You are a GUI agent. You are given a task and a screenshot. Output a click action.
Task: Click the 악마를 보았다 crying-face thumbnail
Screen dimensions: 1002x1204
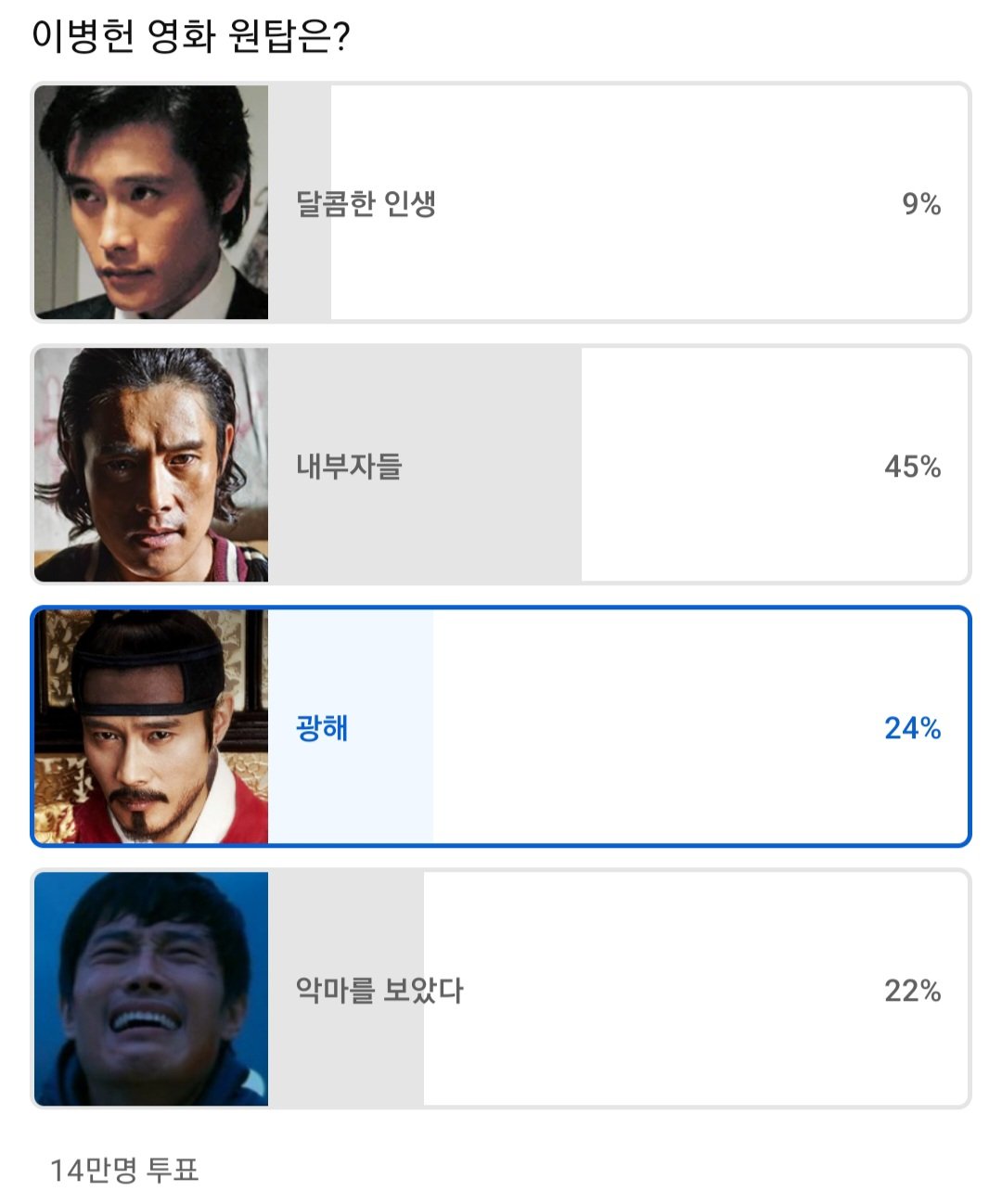[x=151, y=989]
